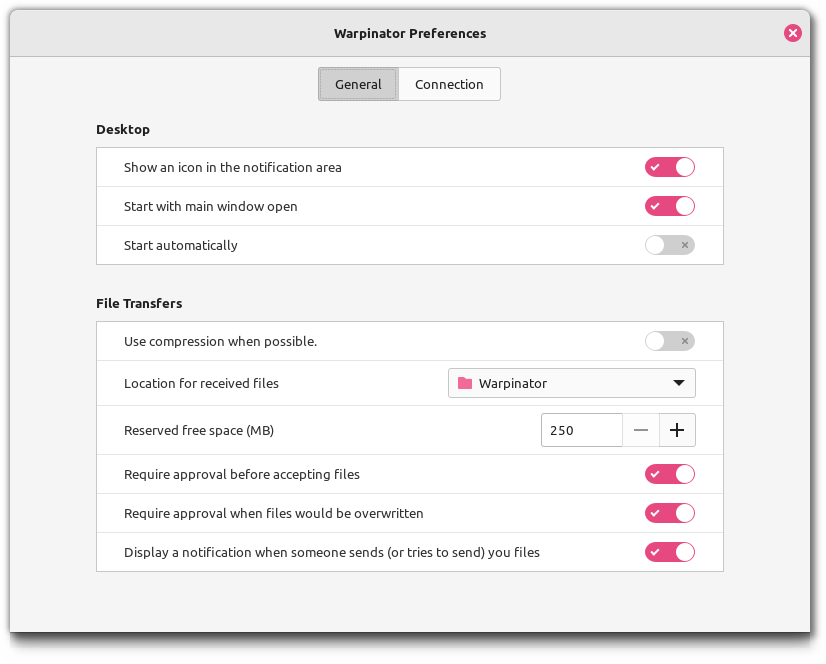Disable the notification area icon toggle
This screenshot has height=664, width=826.
[x=669, y=167]
